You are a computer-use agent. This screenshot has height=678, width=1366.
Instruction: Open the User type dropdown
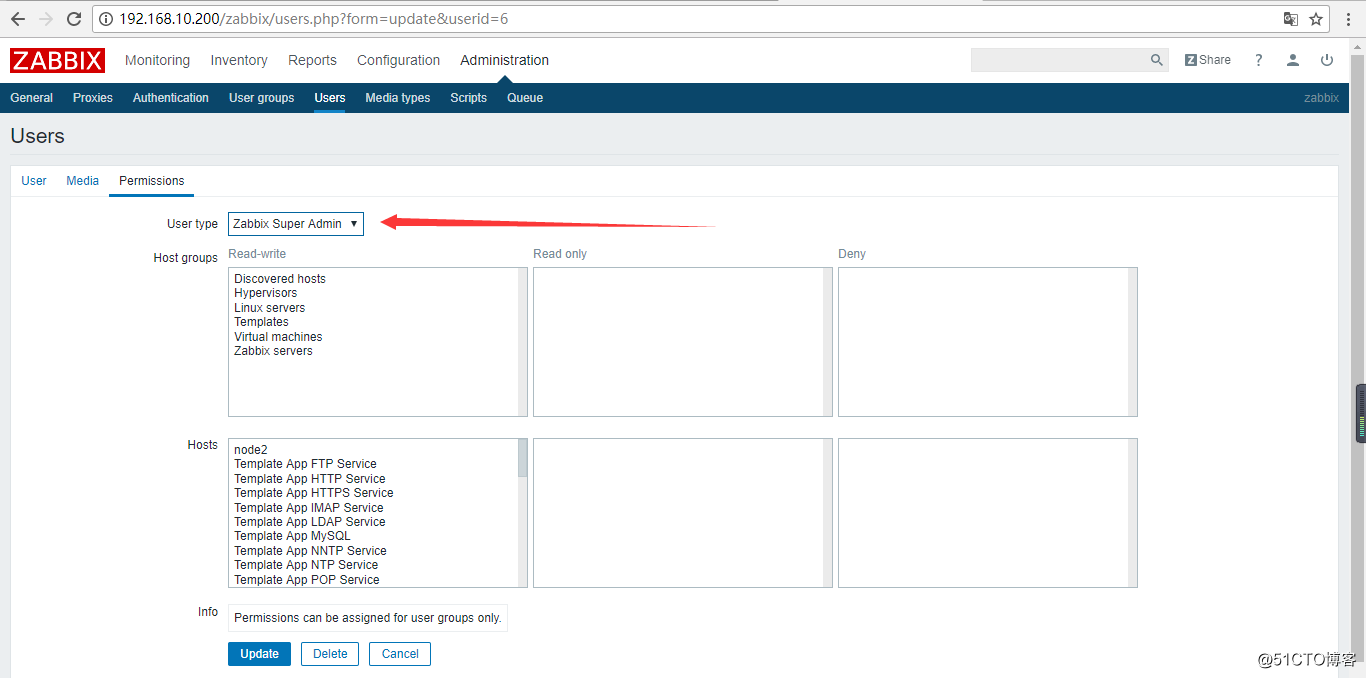click(x=296, y=224)
